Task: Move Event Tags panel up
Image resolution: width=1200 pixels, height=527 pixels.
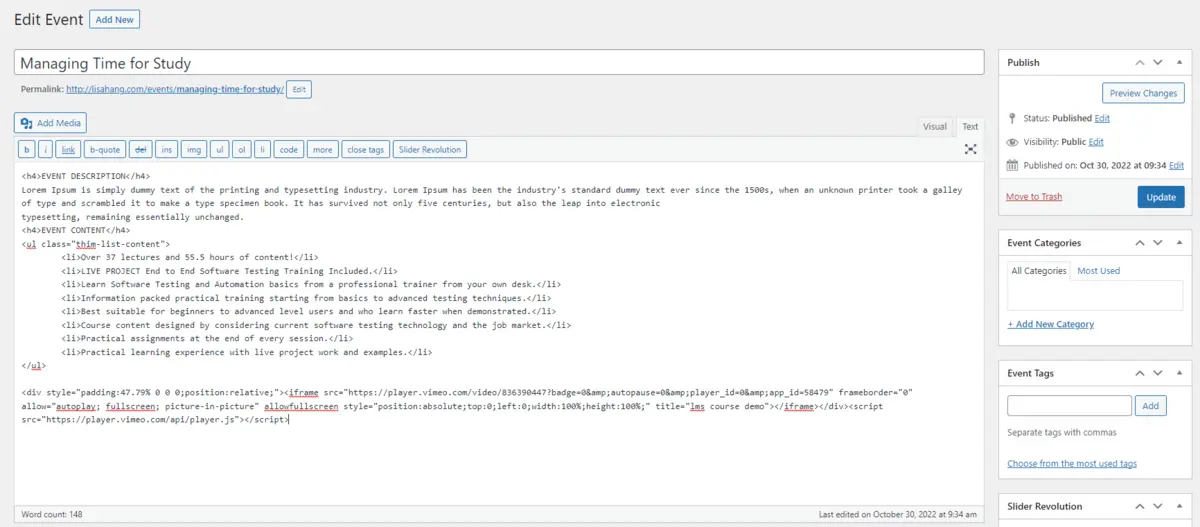Action: coord(1139,373)
